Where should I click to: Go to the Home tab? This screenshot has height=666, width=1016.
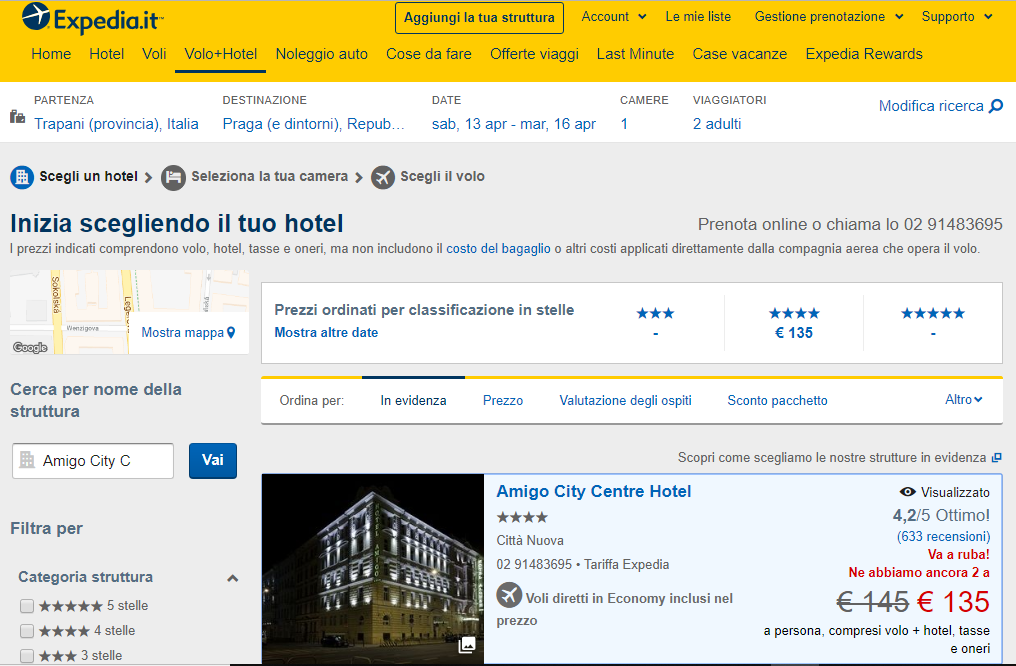coord(51,54)
